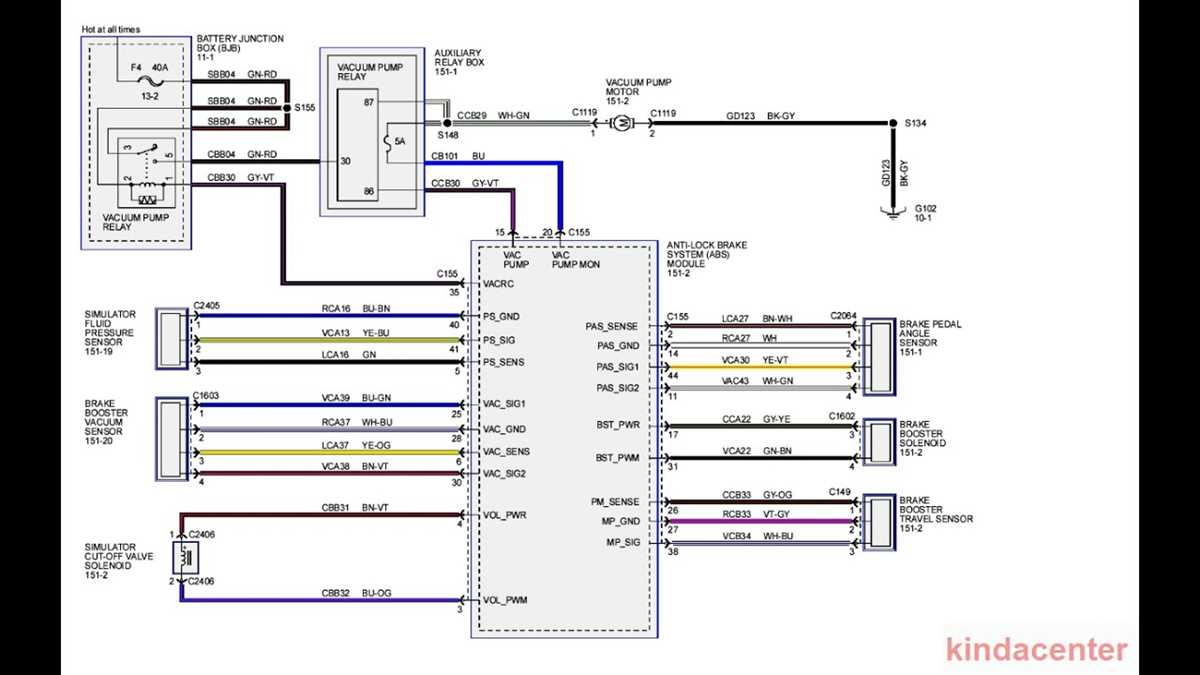1200x675 pixels.
Task: Select the "BRAKE BOOSTER VACUUM SENSOR" label
Action: click(108, 418)
